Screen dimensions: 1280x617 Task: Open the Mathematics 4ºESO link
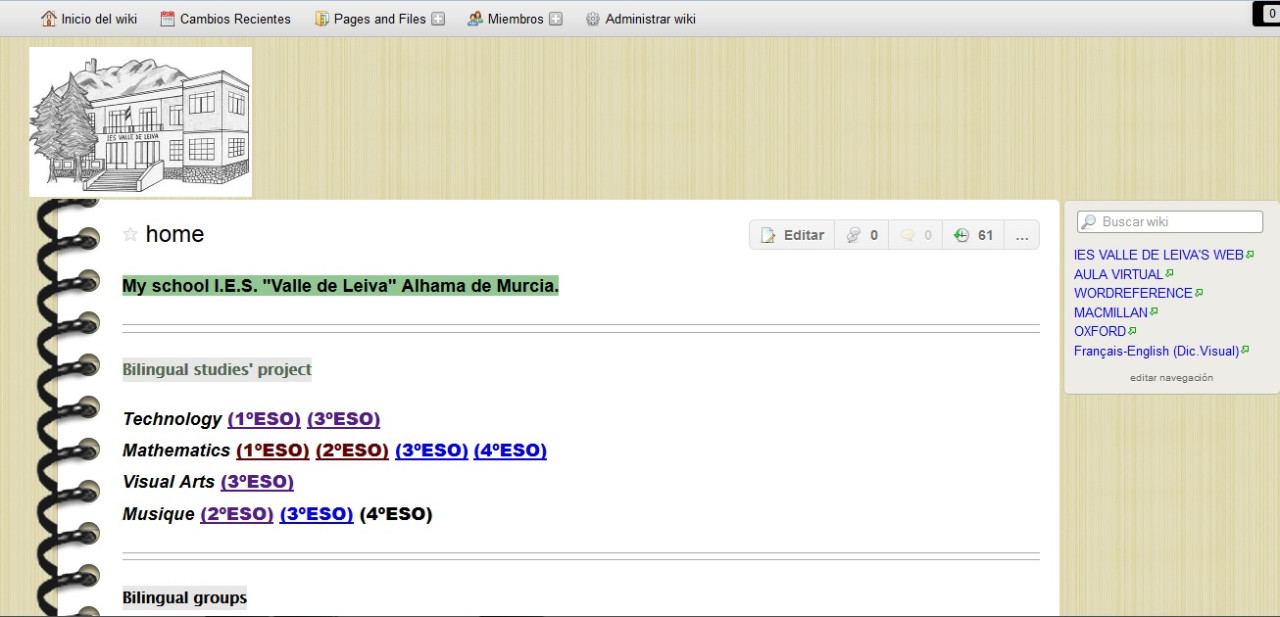point(510,450)
